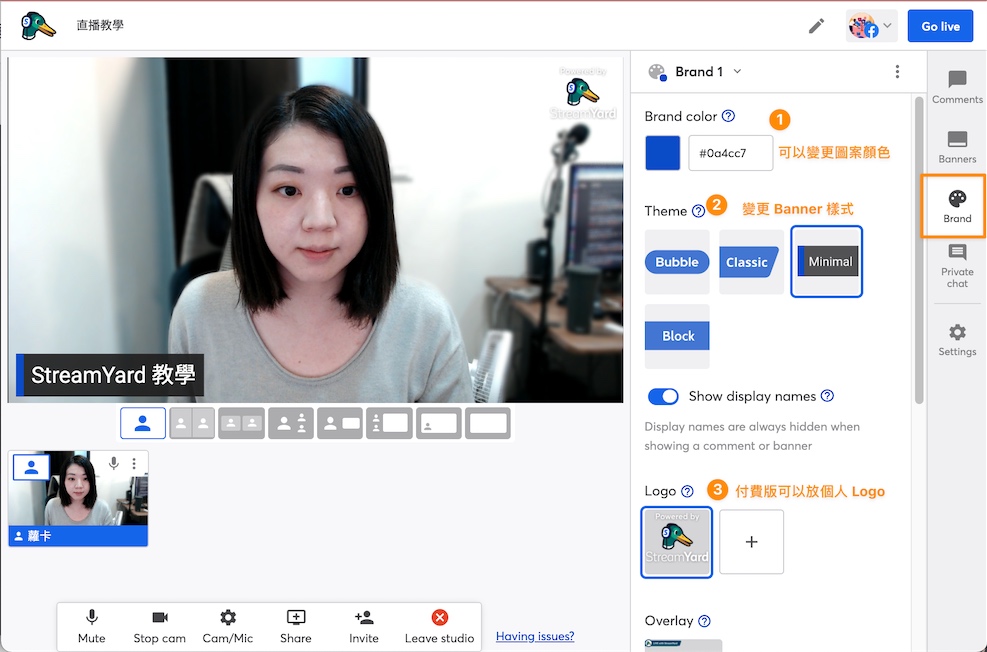
Task: Click the StreamYard duck logo in header
Action: 38,26
